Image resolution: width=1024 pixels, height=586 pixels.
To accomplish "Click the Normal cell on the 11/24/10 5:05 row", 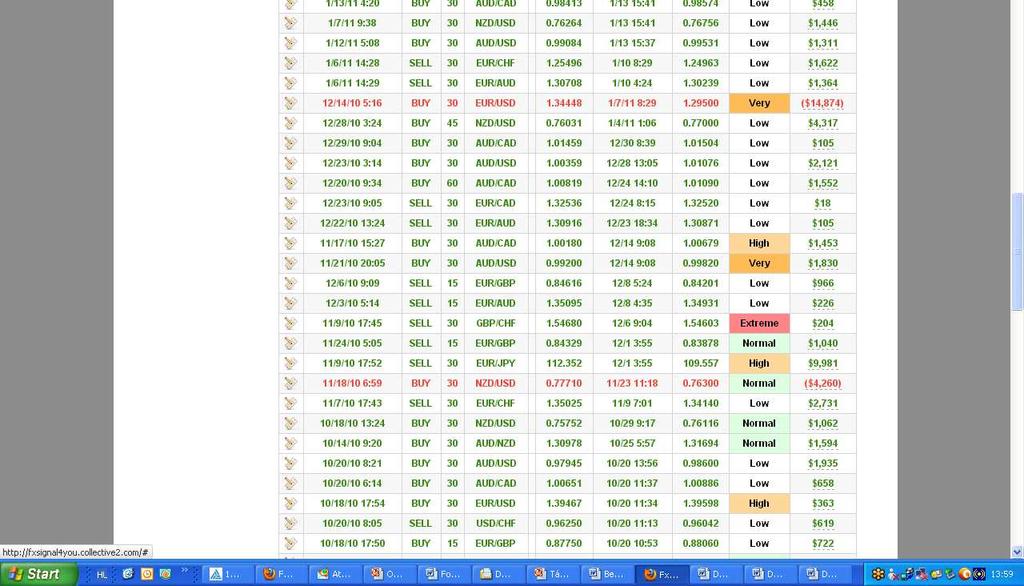I will [x=759, y=343].
